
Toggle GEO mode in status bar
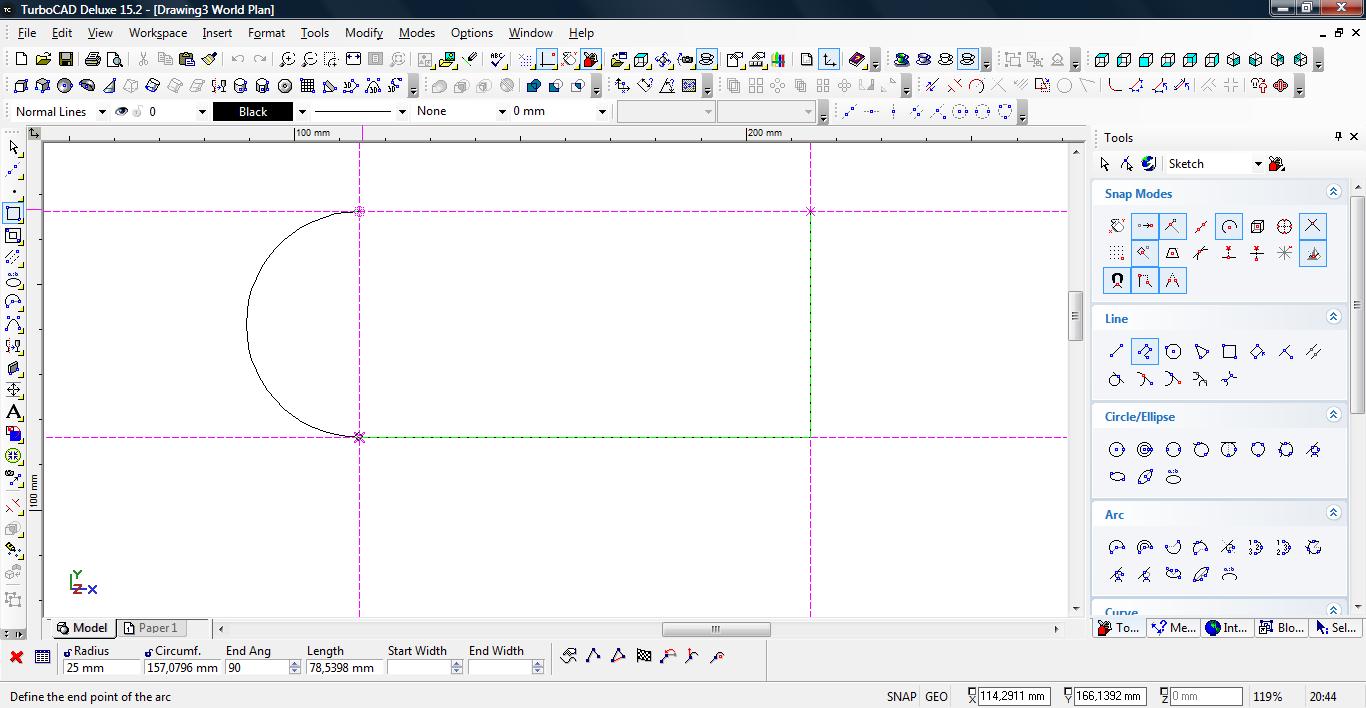(936, 697)
